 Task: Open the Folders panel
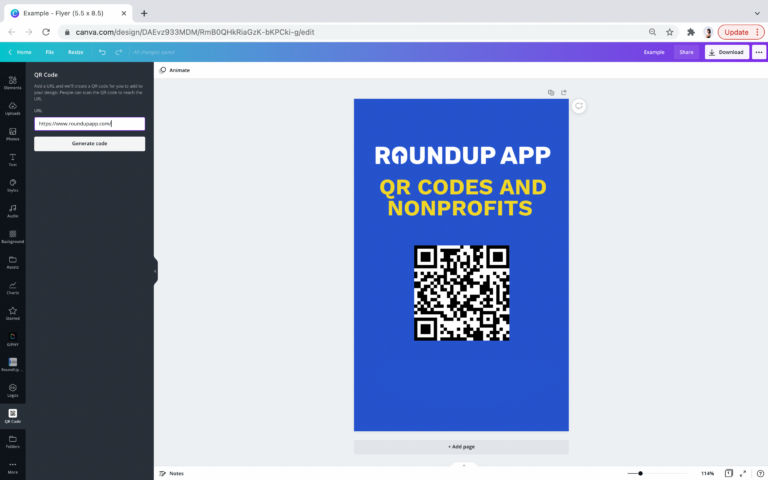[13, 441]
